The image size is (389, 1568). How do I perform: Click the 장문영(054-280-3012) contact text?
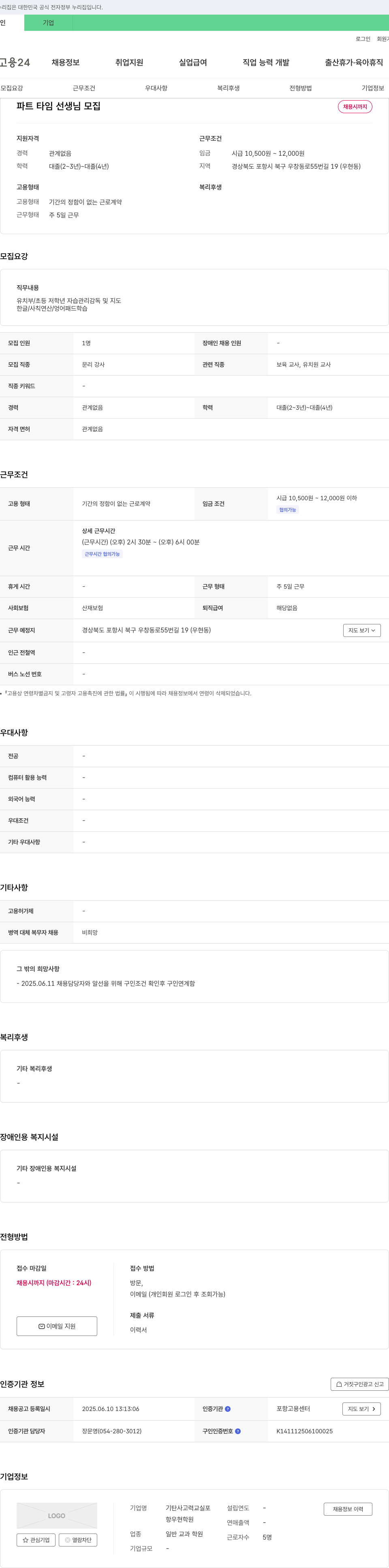(x=112, y=1431)
